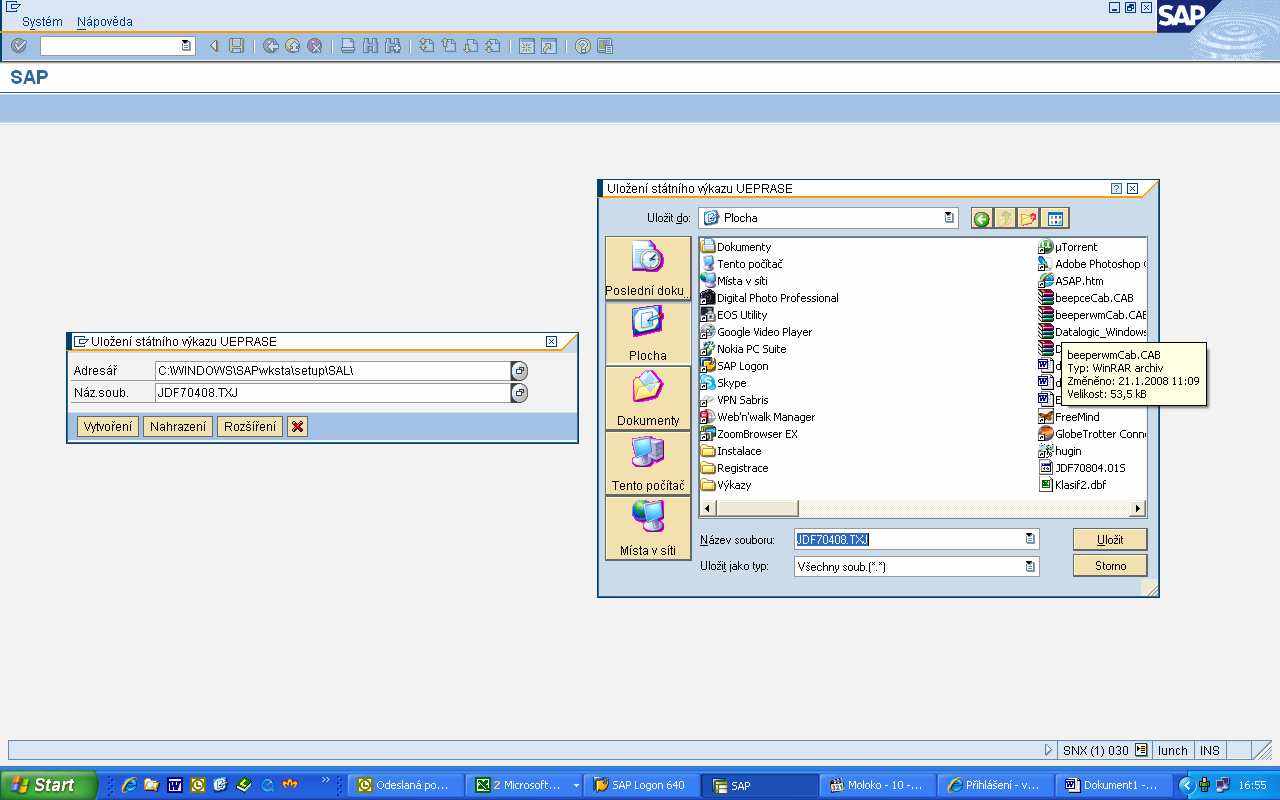Select ASAP.htm in file list
Viewport: 1280px width, 800px height.
[x=1071, y=281]
